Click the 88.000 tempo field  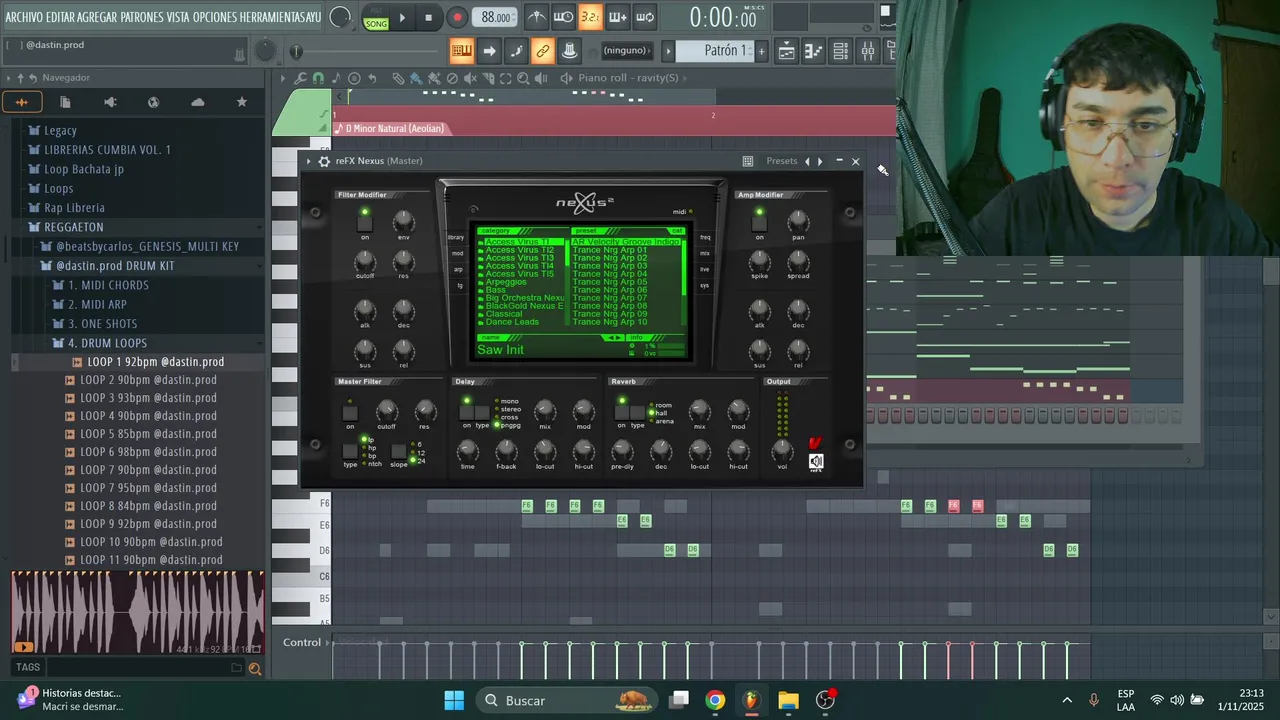pos(496,18)
